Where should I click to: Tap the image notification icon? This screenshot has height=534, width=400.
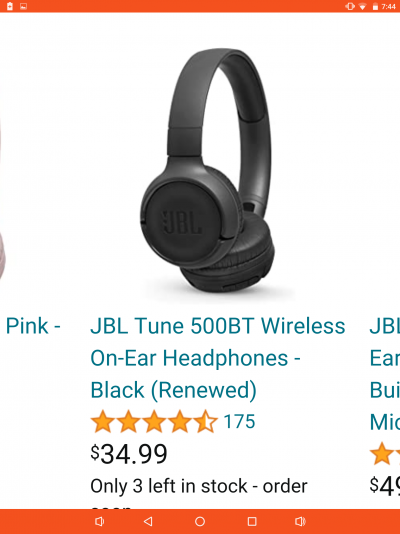[23, 6]
